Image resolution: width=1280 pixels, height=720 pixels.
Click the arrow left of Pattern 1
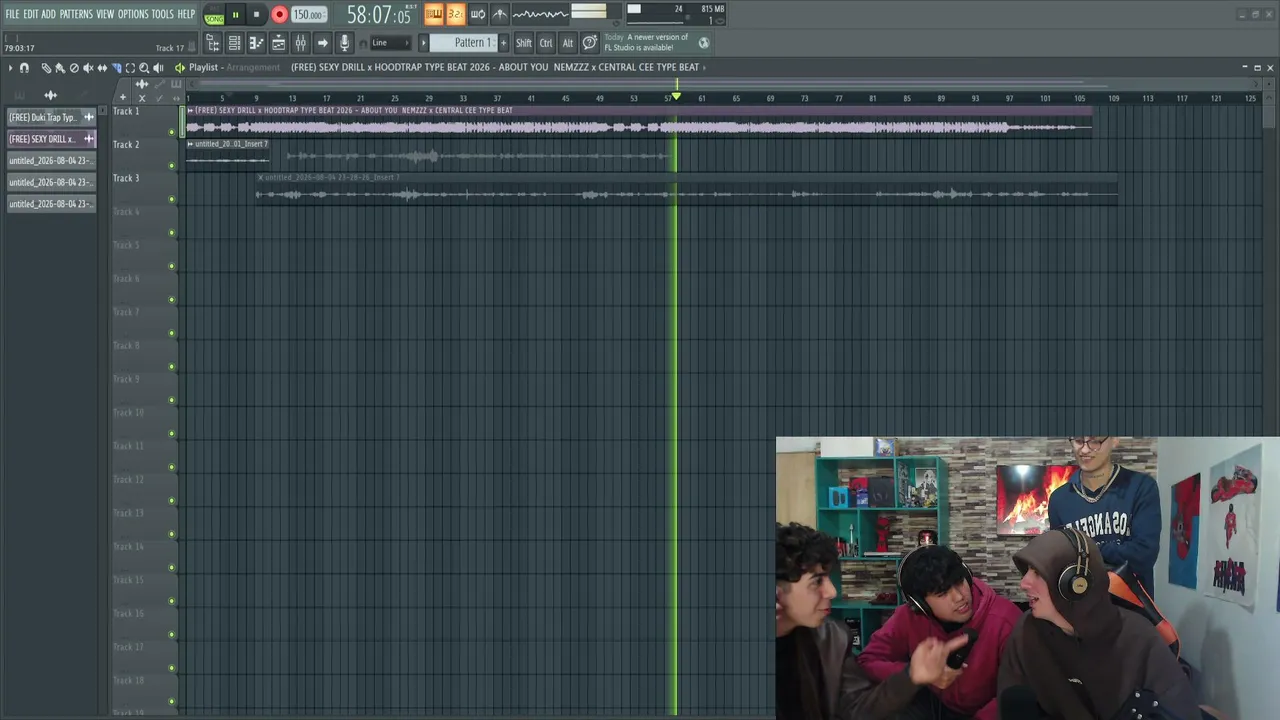[423, 43]
